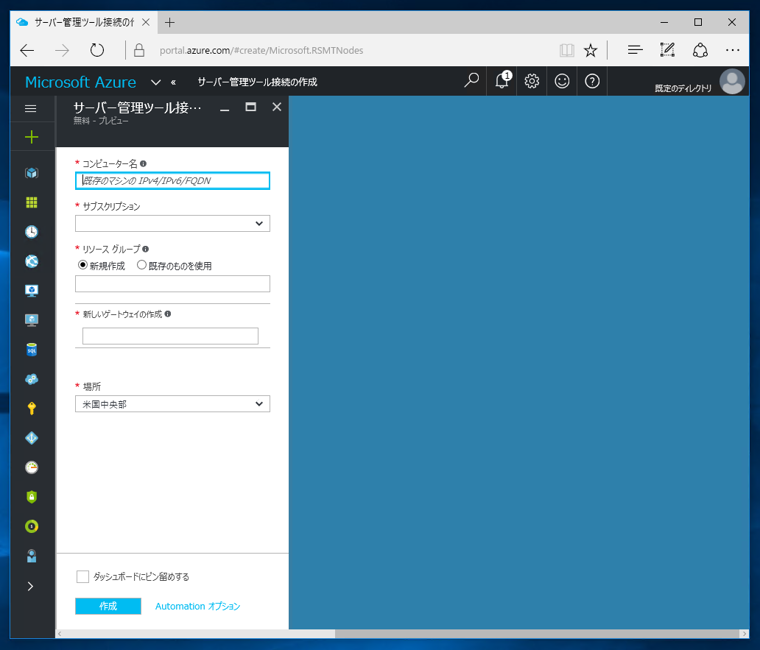The height and width of the screenshot is (650, 760).
Task: Click the Microsoft Azure logo text
Action: pos(80,82)
